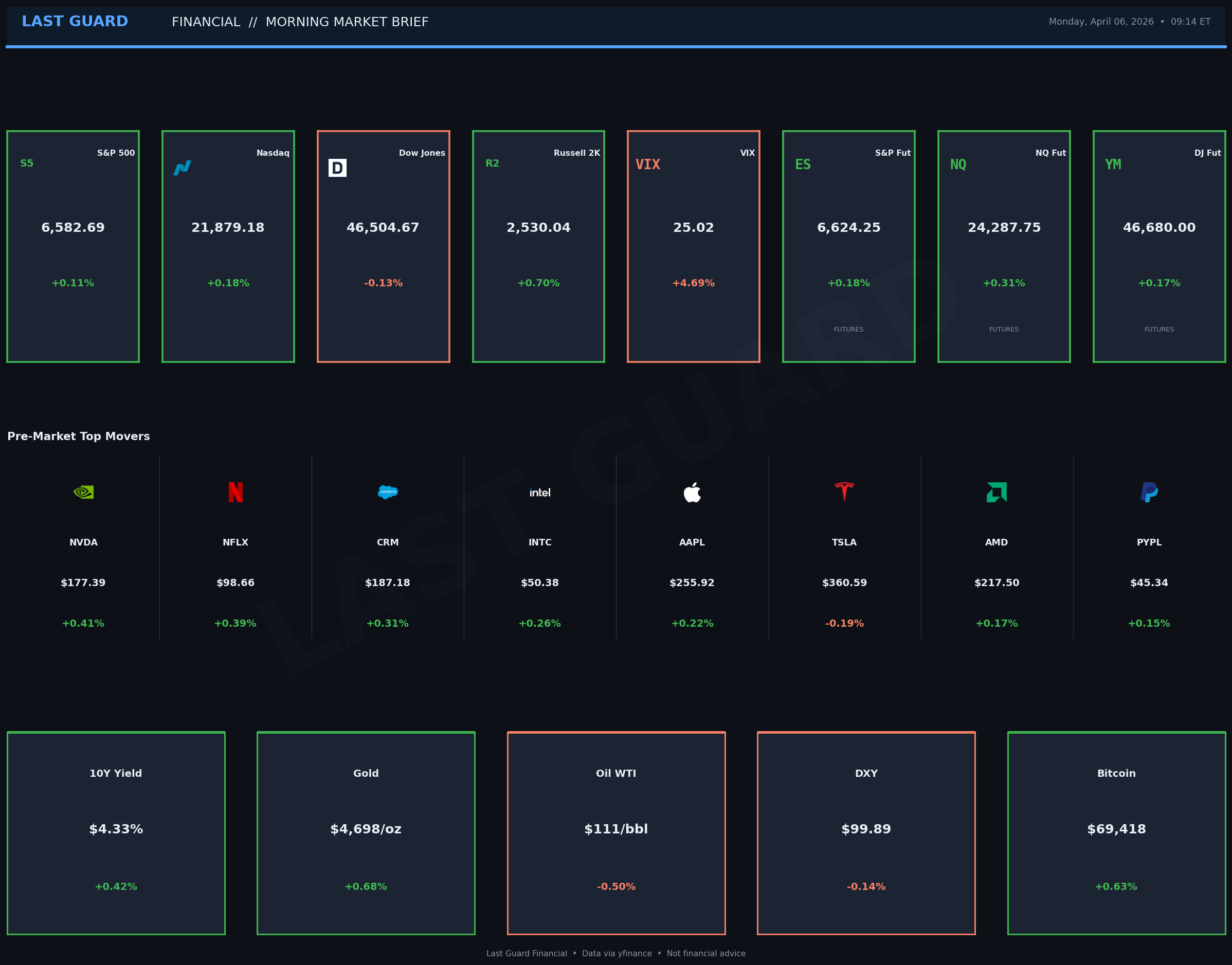Click the AMD logo icon
This screenshot has width=1232, height=965.
click(x=997, y=492)
